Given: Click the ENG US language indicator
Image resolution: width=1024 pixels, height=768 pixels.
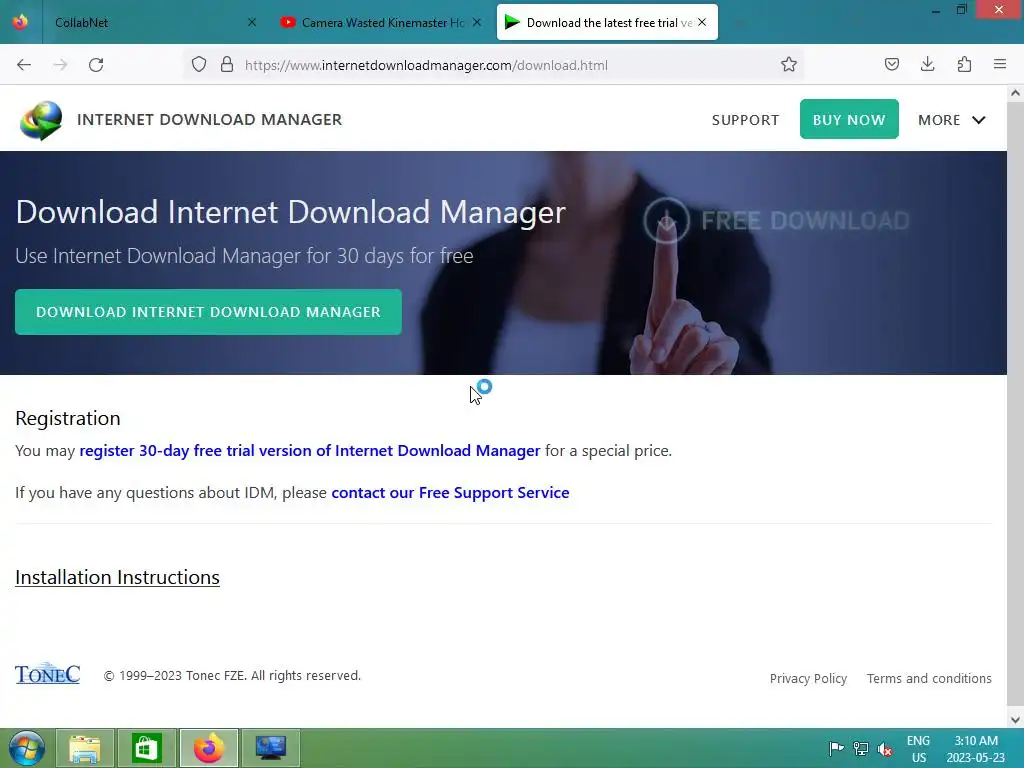Looking at the screenshot, I should click(918, 749).
